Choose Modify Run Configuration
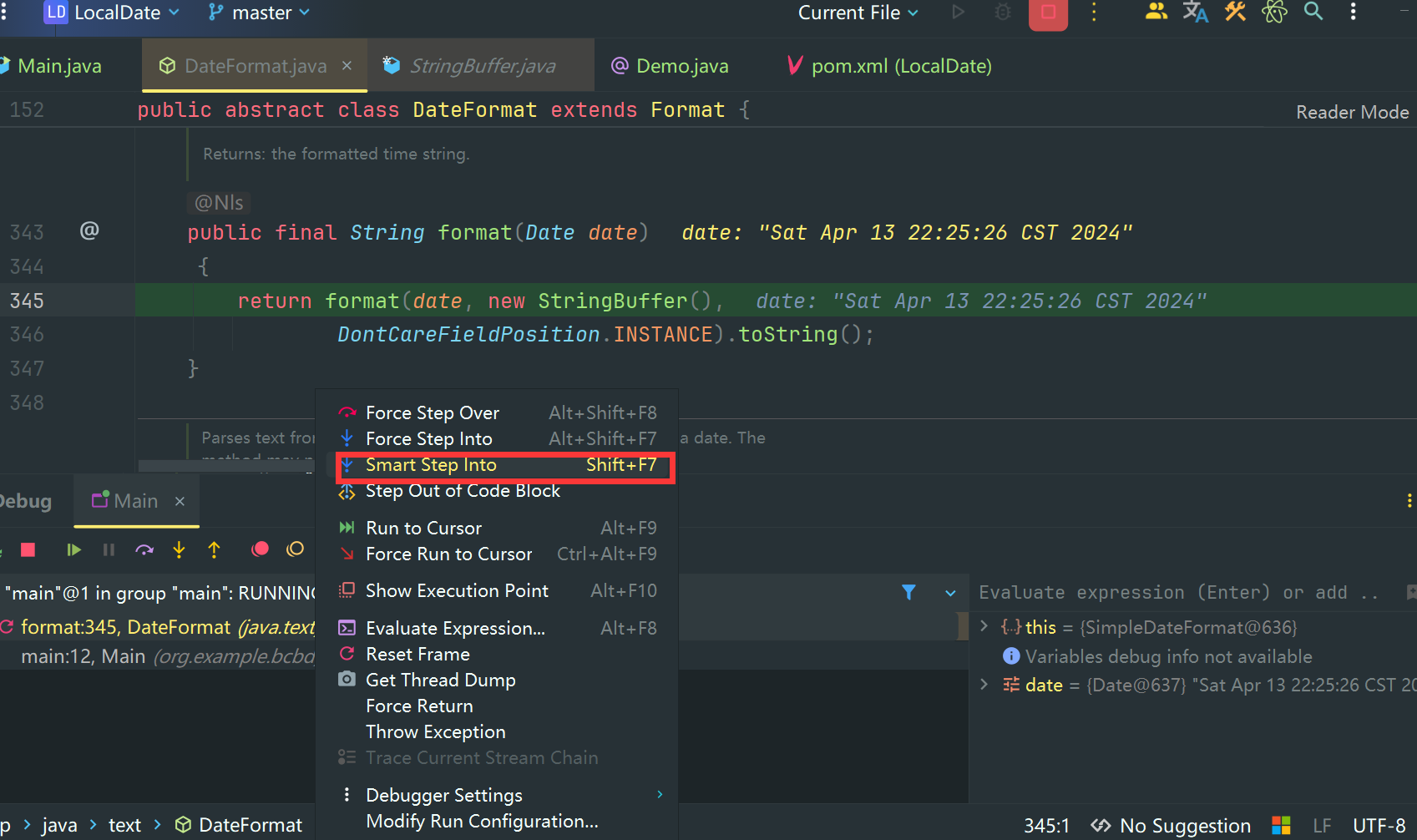The height and width of the screenshot is (840, 1417). [x=498, y=821]
